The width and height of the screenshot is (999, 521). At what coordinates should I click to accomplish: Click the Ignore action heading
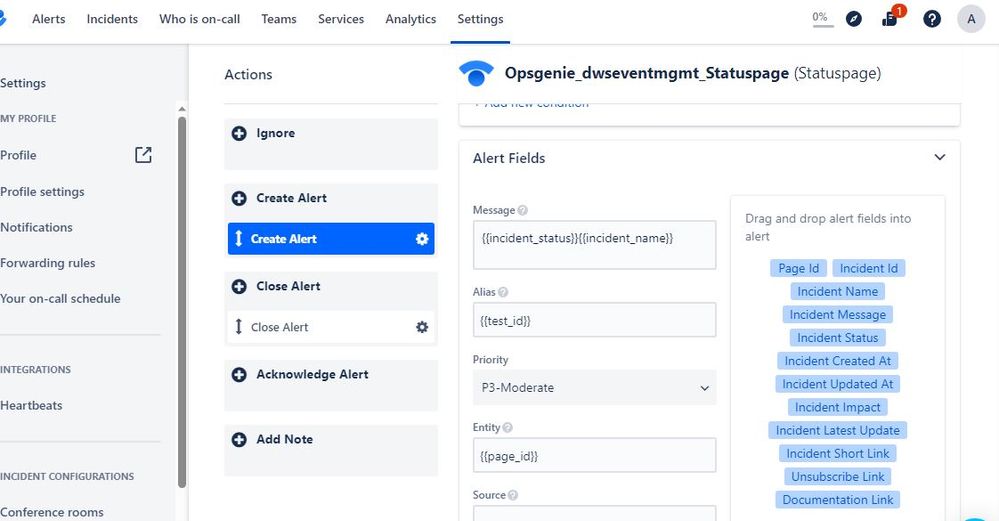pyautogui.click(x=275, y=133)
